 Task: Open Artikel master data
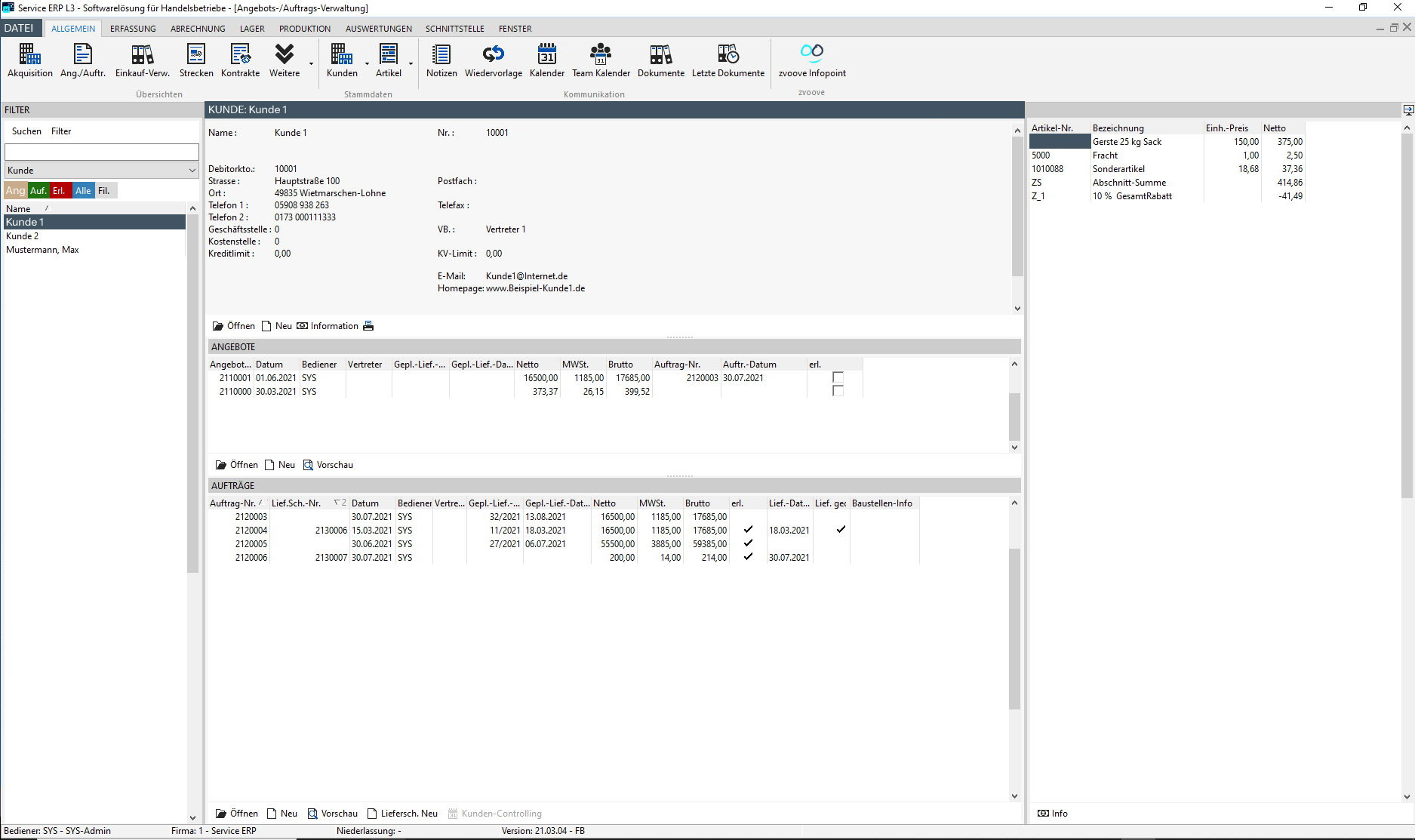(389, 60)
